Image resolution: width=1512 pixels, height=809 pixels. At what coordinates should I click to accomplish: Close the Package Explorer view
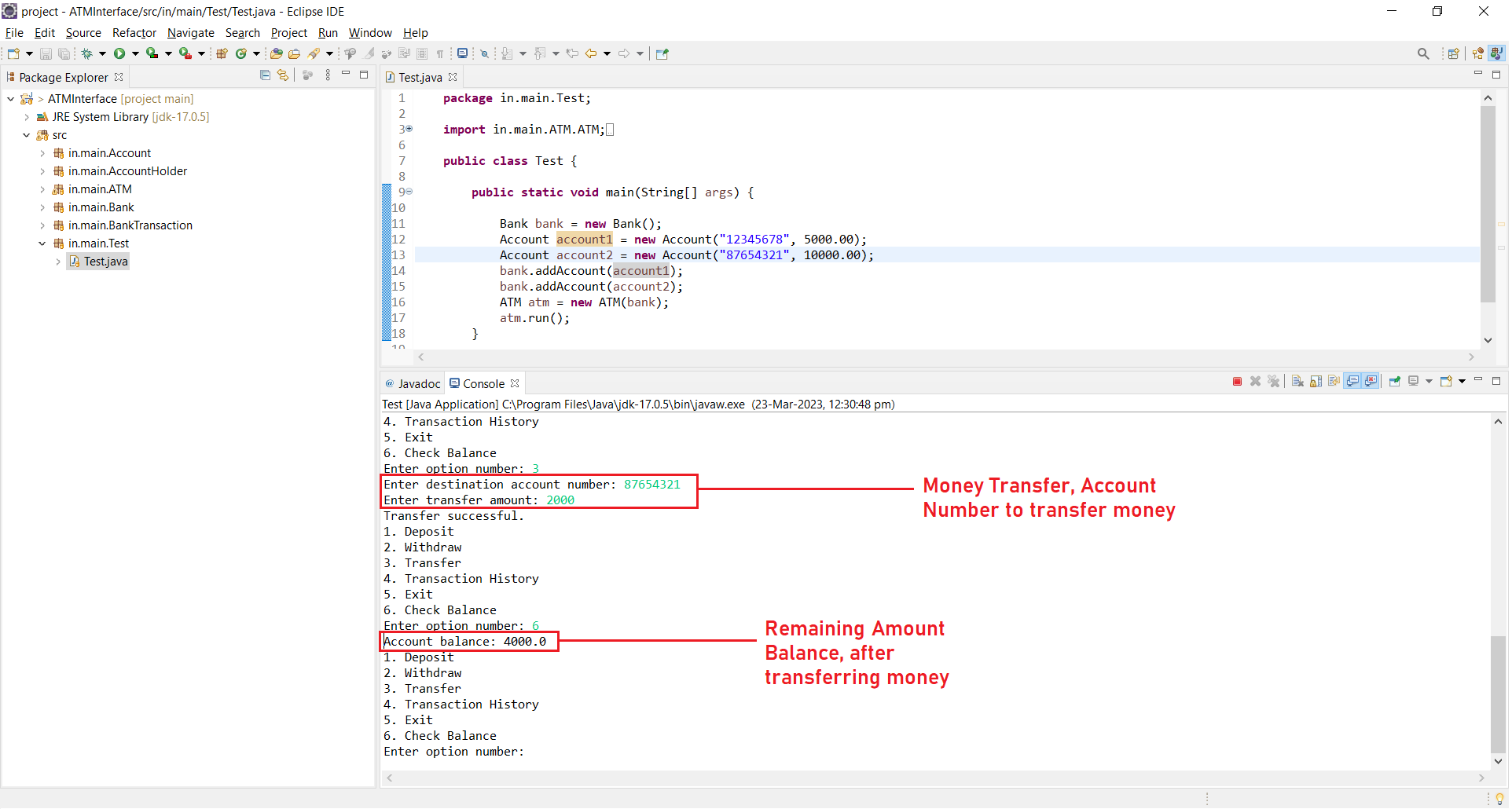(x=119, y=77)
